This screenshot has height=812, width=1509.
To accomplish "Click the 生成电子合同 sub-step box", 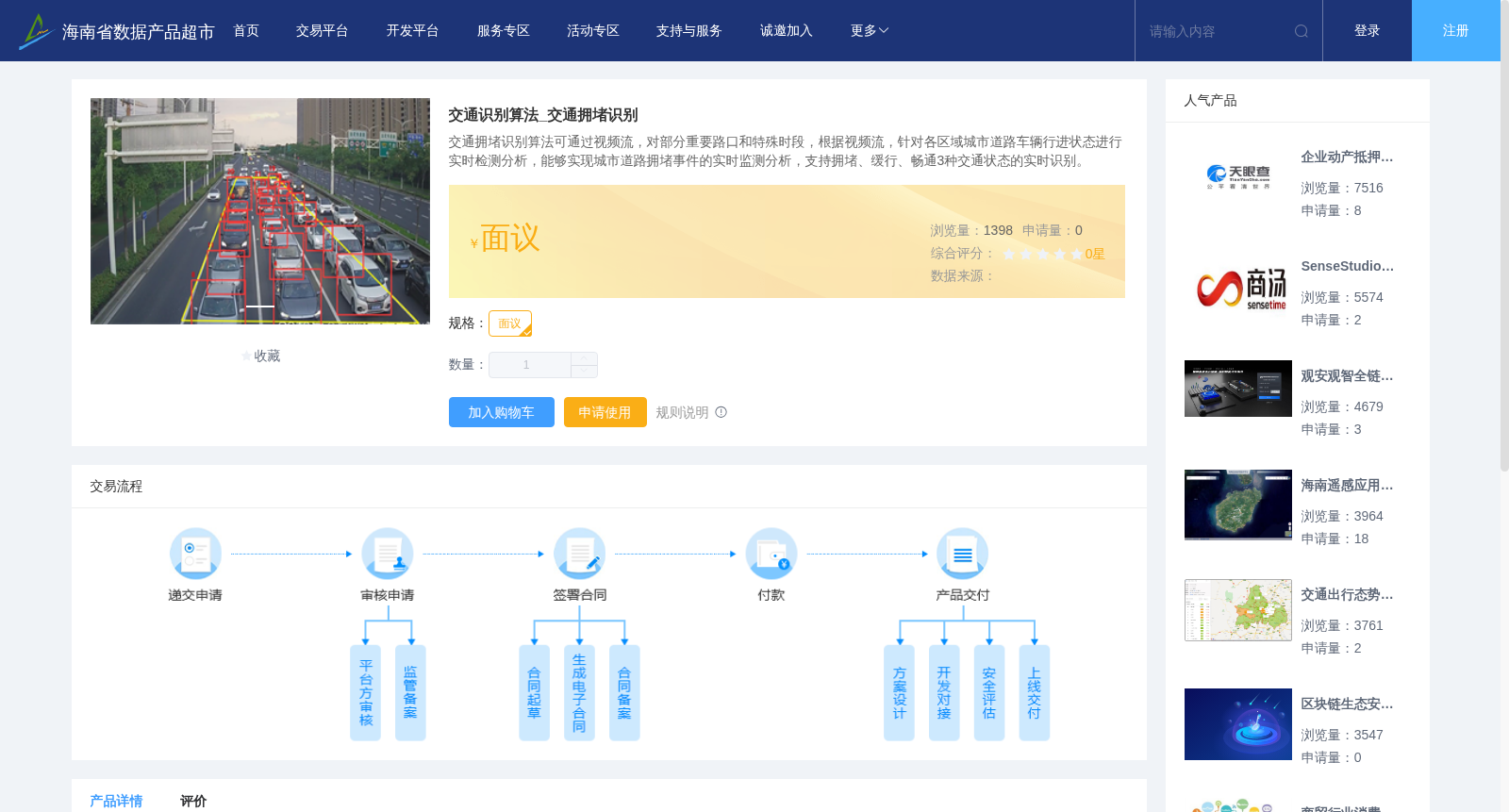I will tap(579, 693).
